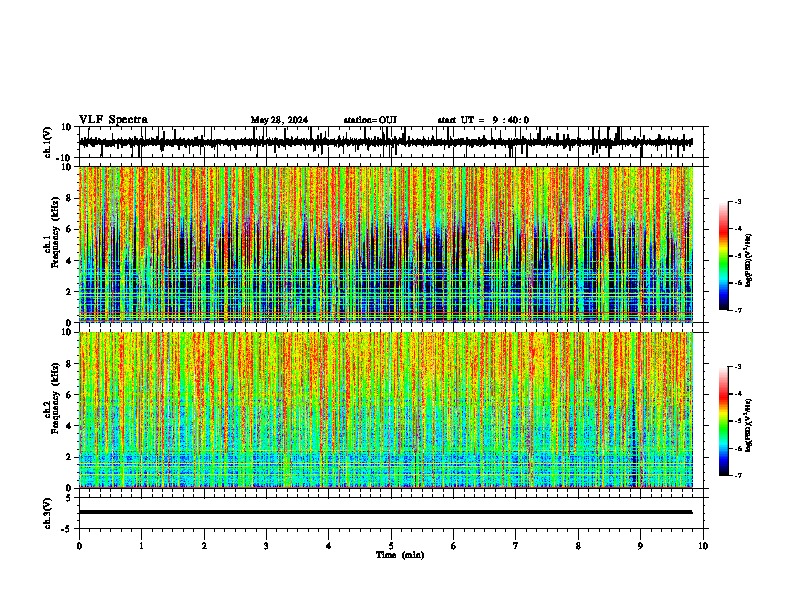
Task: Click the "Time (min)" axis label
Action: coord(400,555)
